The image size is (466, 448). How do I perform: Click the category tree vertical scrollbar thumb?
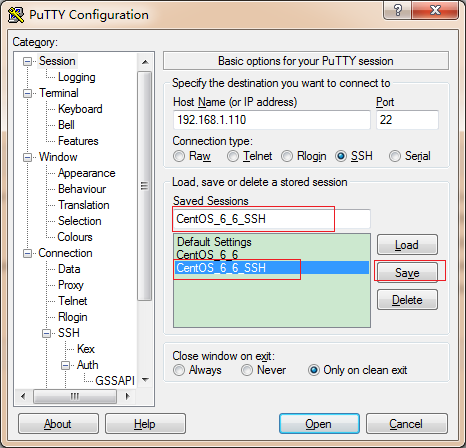click(145, 186)
